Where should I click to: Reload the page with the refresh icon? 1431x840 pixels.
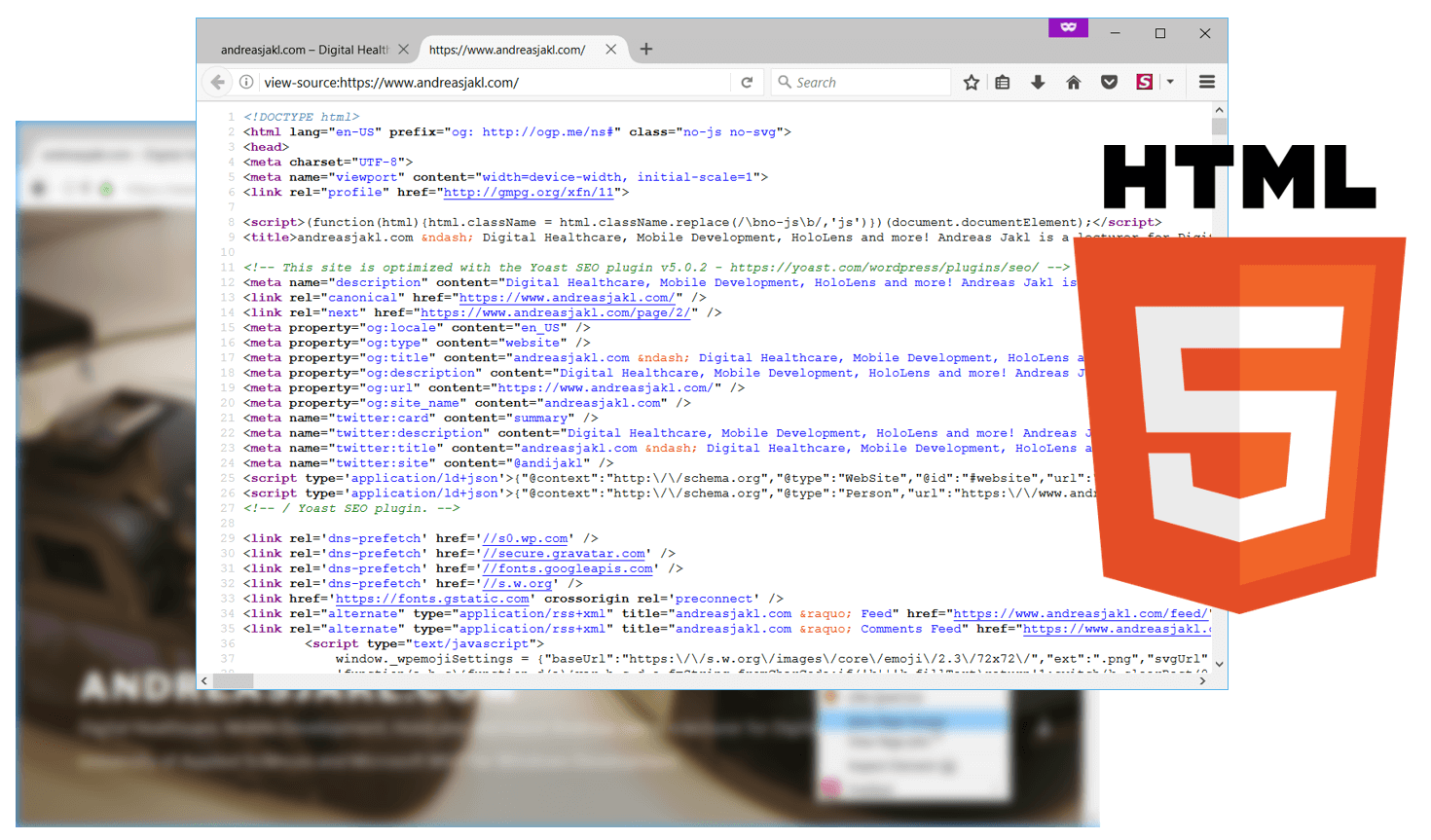click(747, 83)
